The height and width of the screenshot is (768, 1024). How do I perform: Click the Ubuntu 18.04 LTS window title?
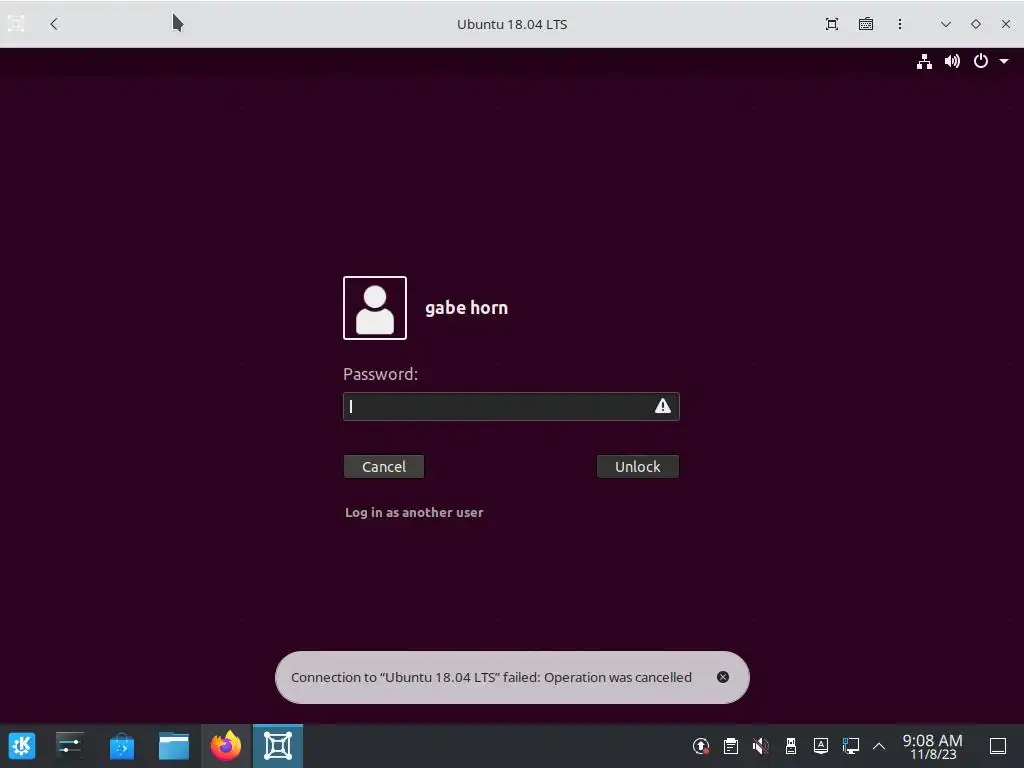pyautogui.click(x=512, y=24)
